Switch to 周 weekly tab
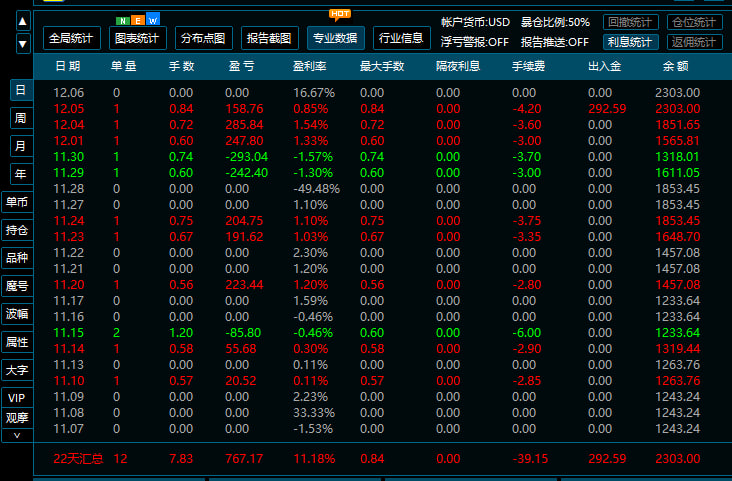The height and width of the screenshot is (481, 732). click(x=21, y=118)
